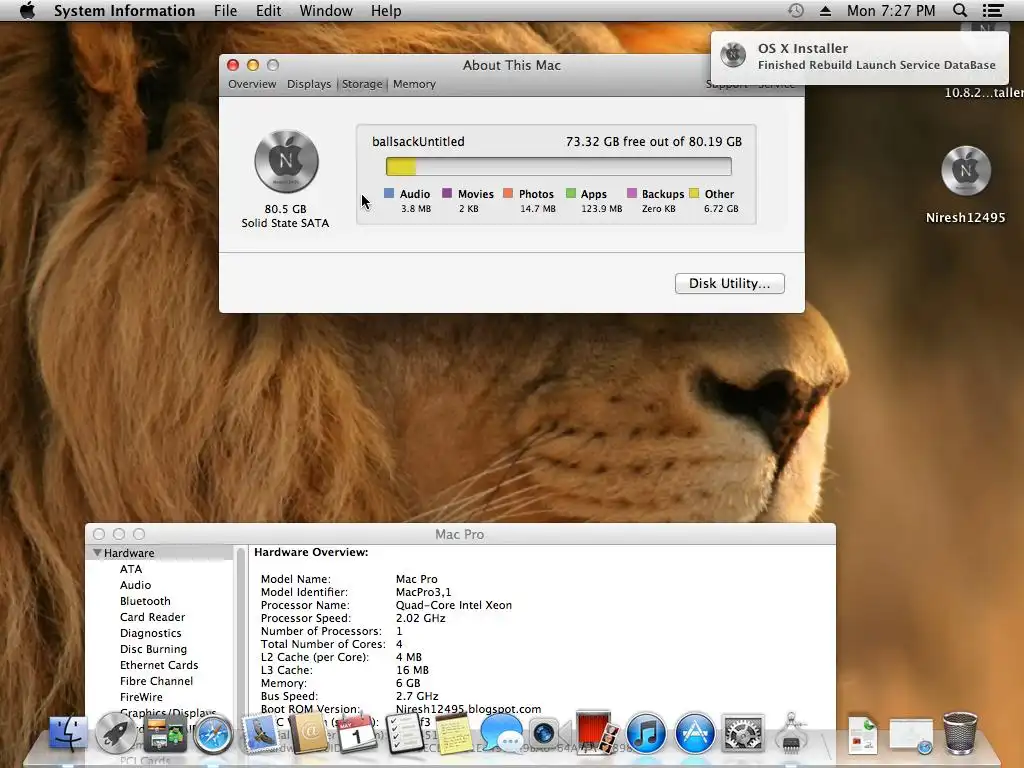Viewport: 1024px width, 768px height.
Task: Click the OS X Installer notification icon
Action: coord(733,55)
